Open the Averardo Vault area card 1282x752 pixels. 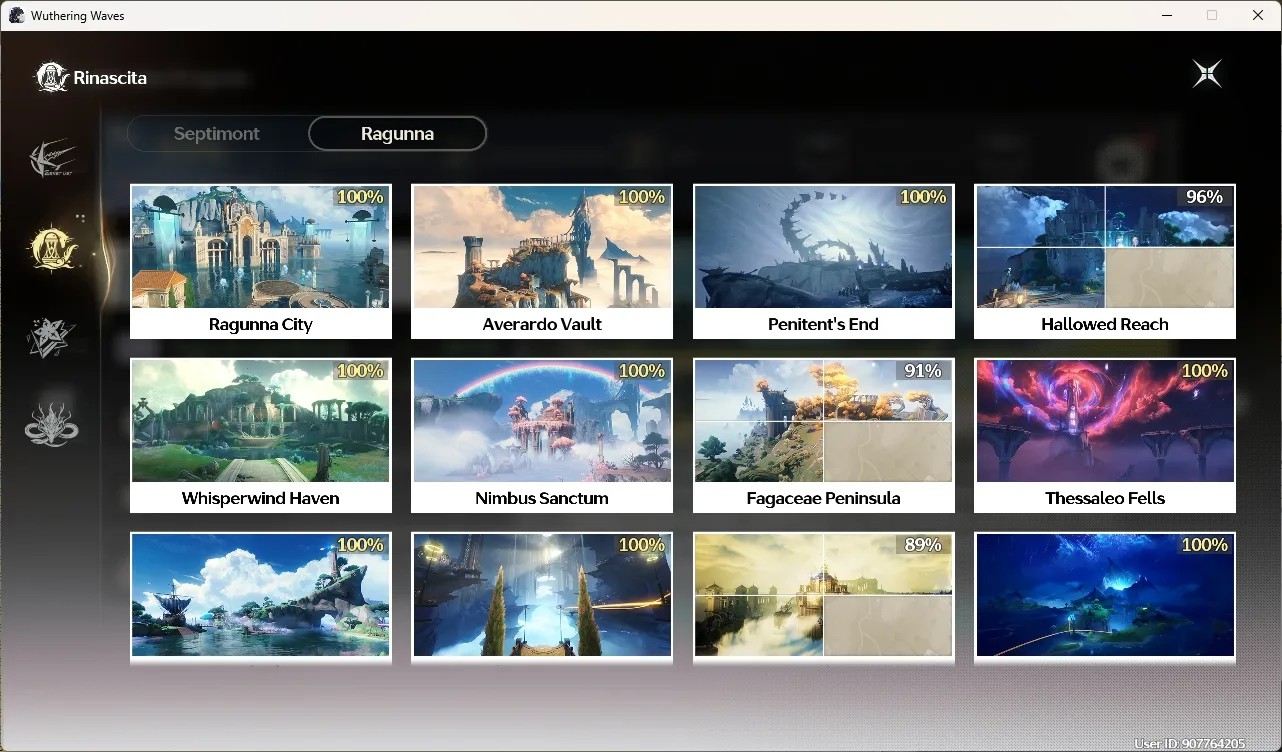[x=542, y=262]
